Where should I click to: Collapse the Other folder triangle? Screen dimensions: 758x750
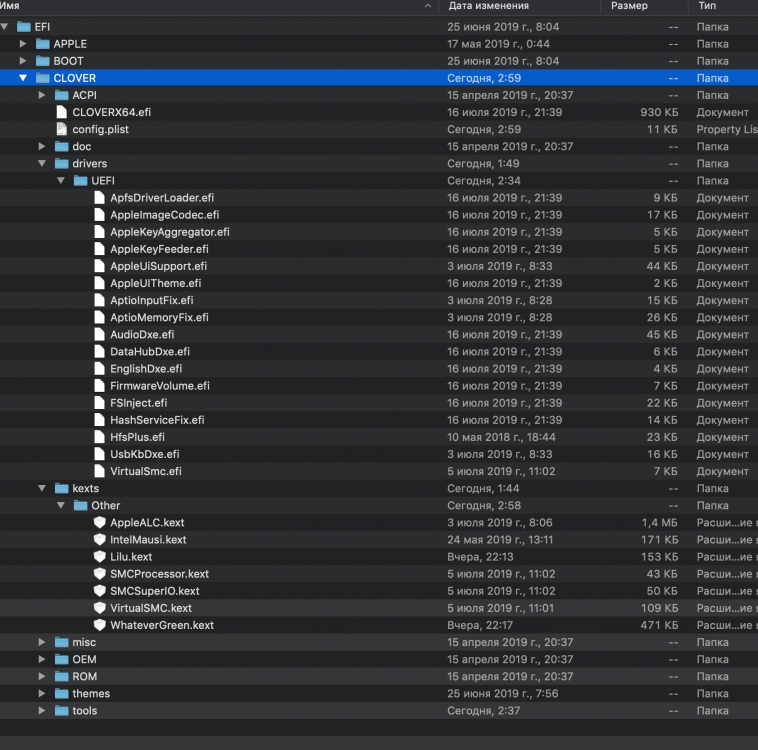coord(61,505)
